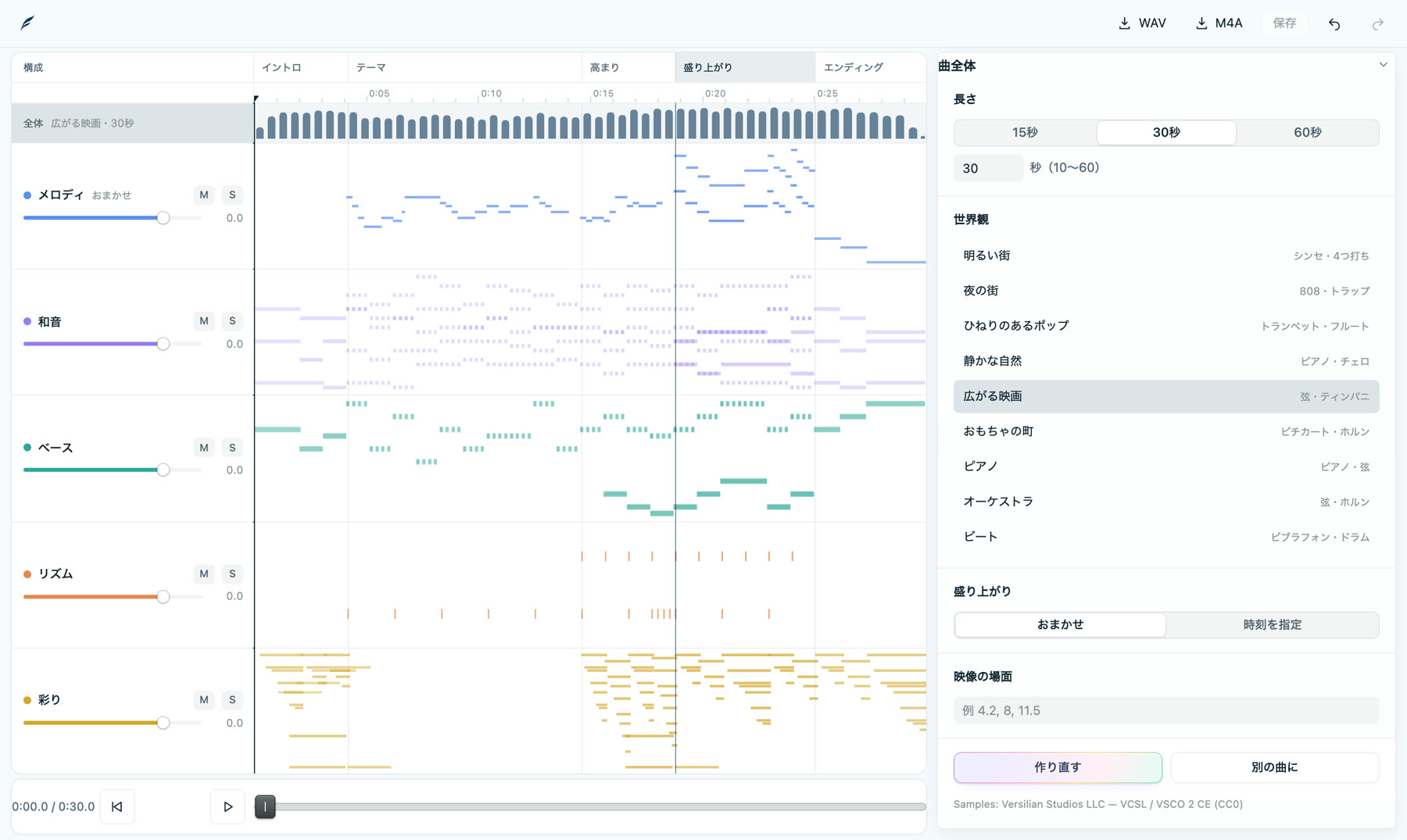1407x840 pixels.
Task: Click the メロディ volume slider handle
Action: tap(163, 218)
